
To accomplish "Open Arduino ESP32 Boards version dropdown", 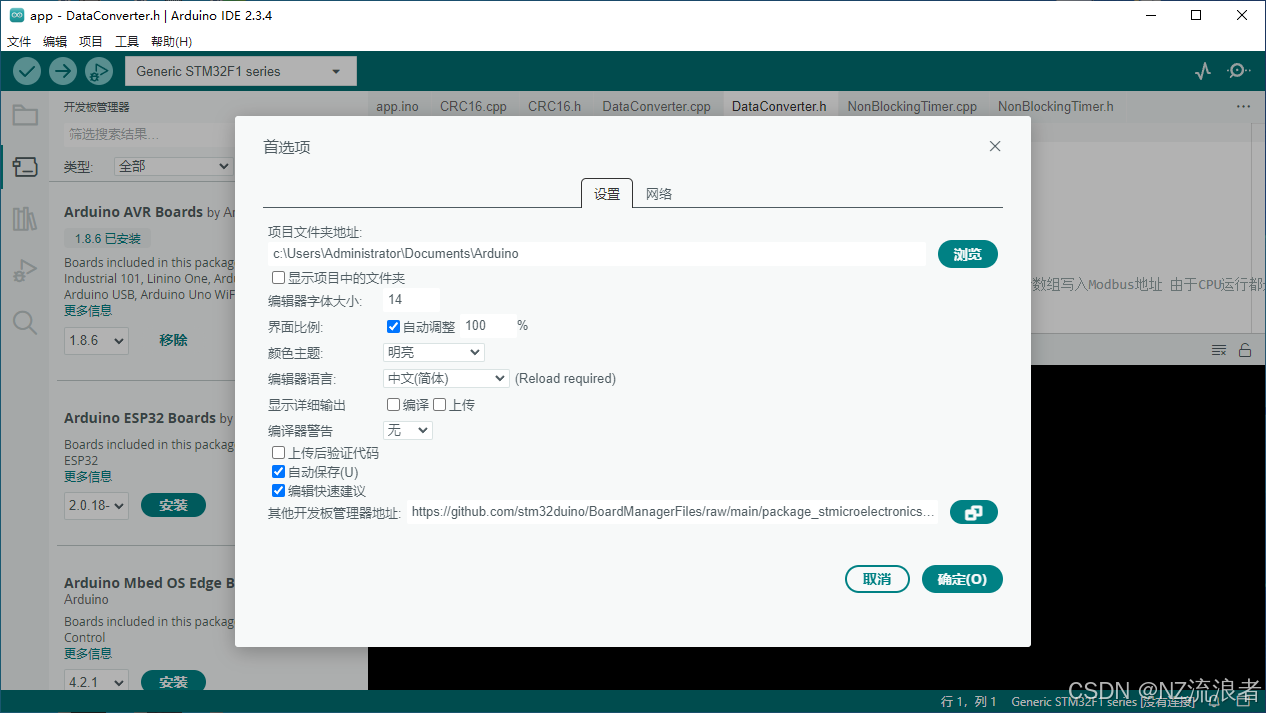I will click(x=97, y=505).
